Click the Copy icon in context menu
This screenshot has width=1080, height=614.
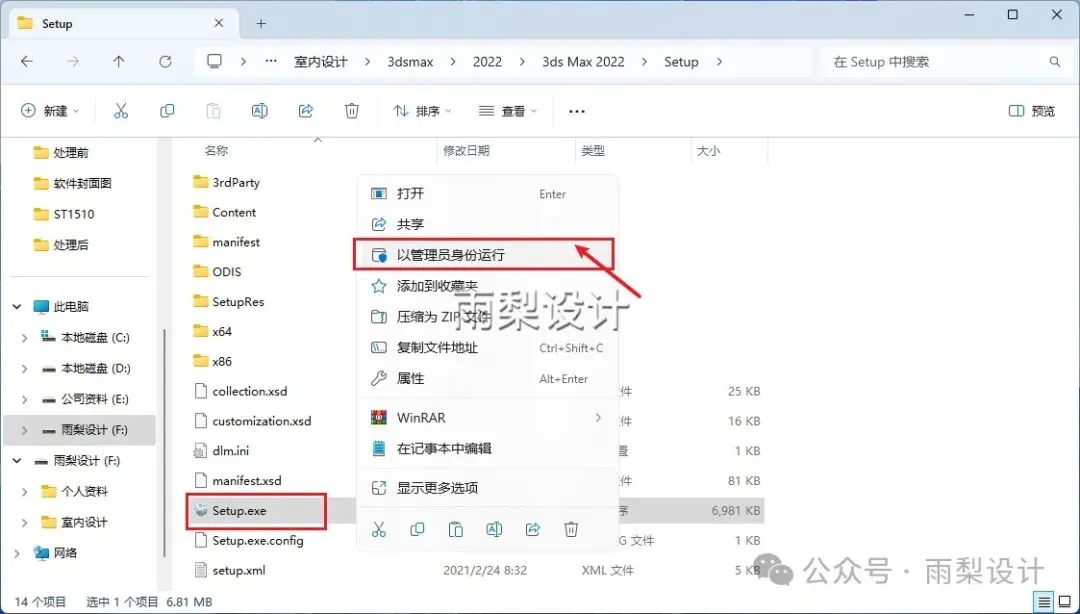point(417,529)
